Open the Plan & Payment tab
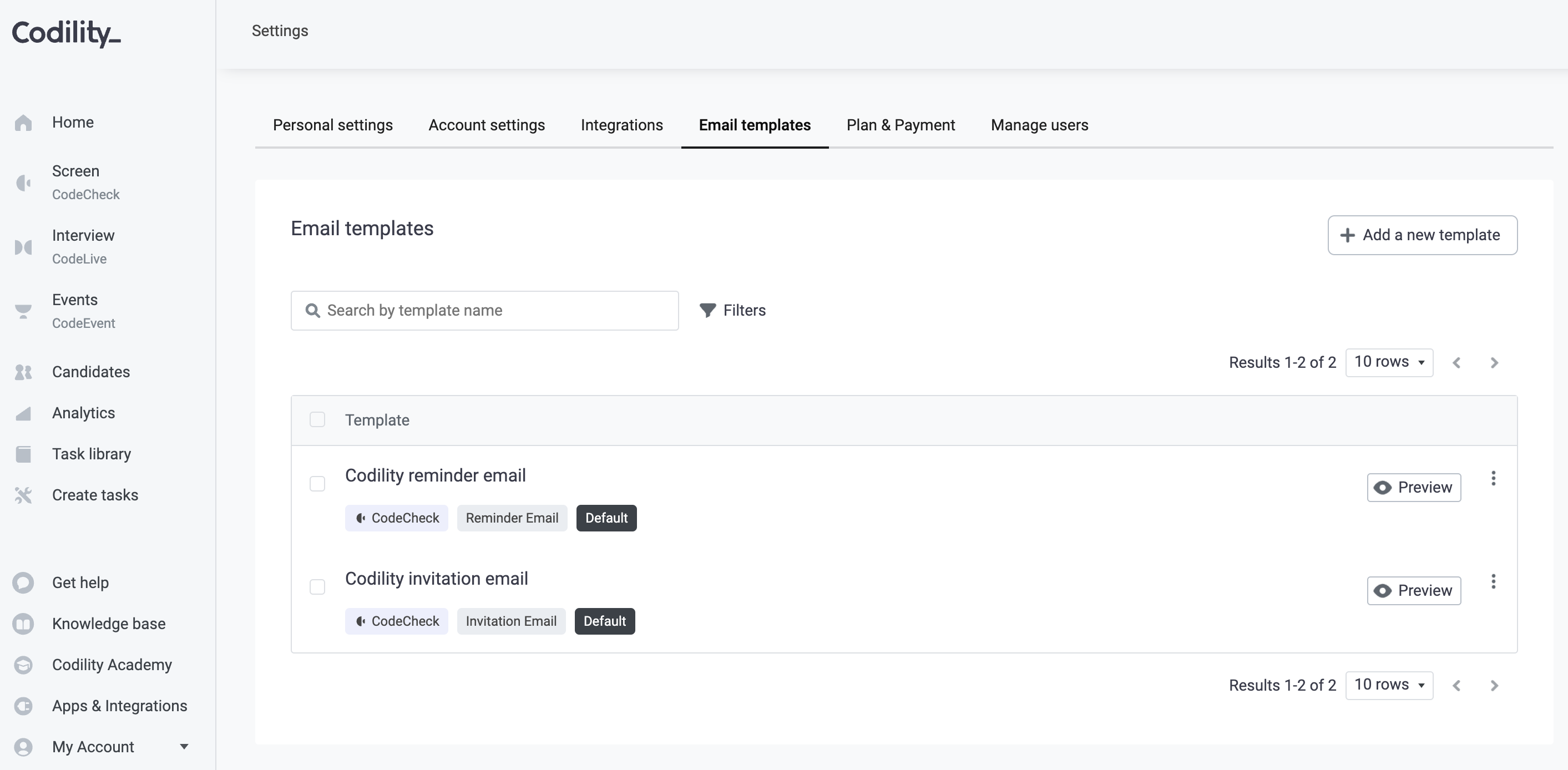The width and height of the screenshot is (1568, 770). (901, 125)
